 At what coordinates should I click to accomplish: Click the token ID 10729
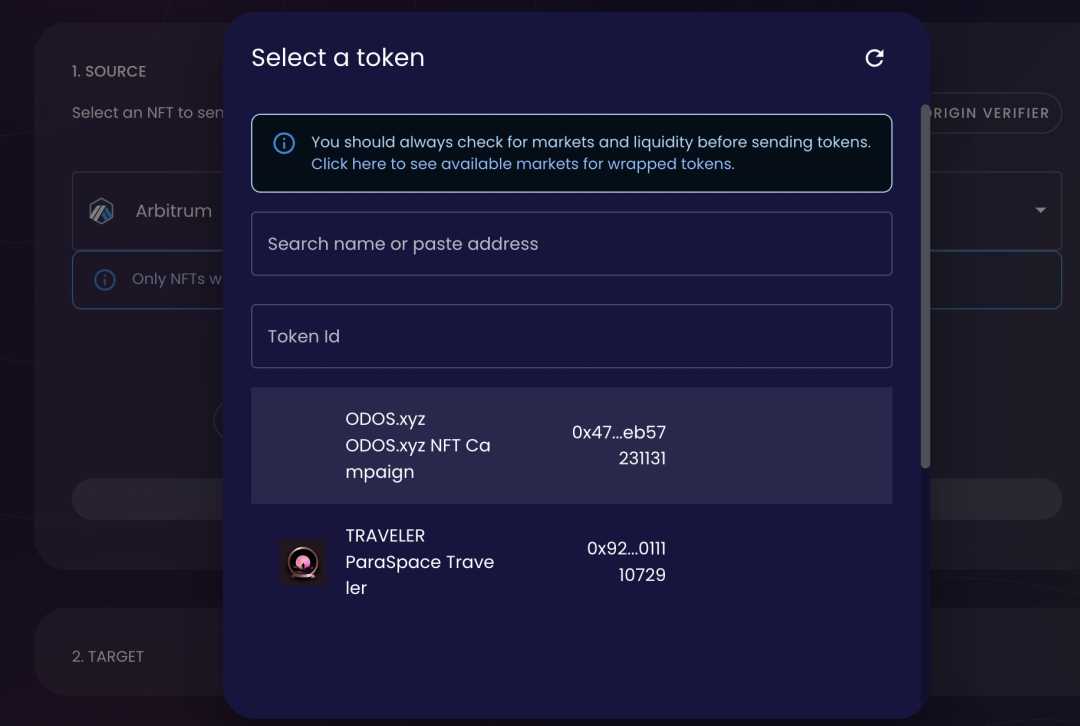point(643,575)
